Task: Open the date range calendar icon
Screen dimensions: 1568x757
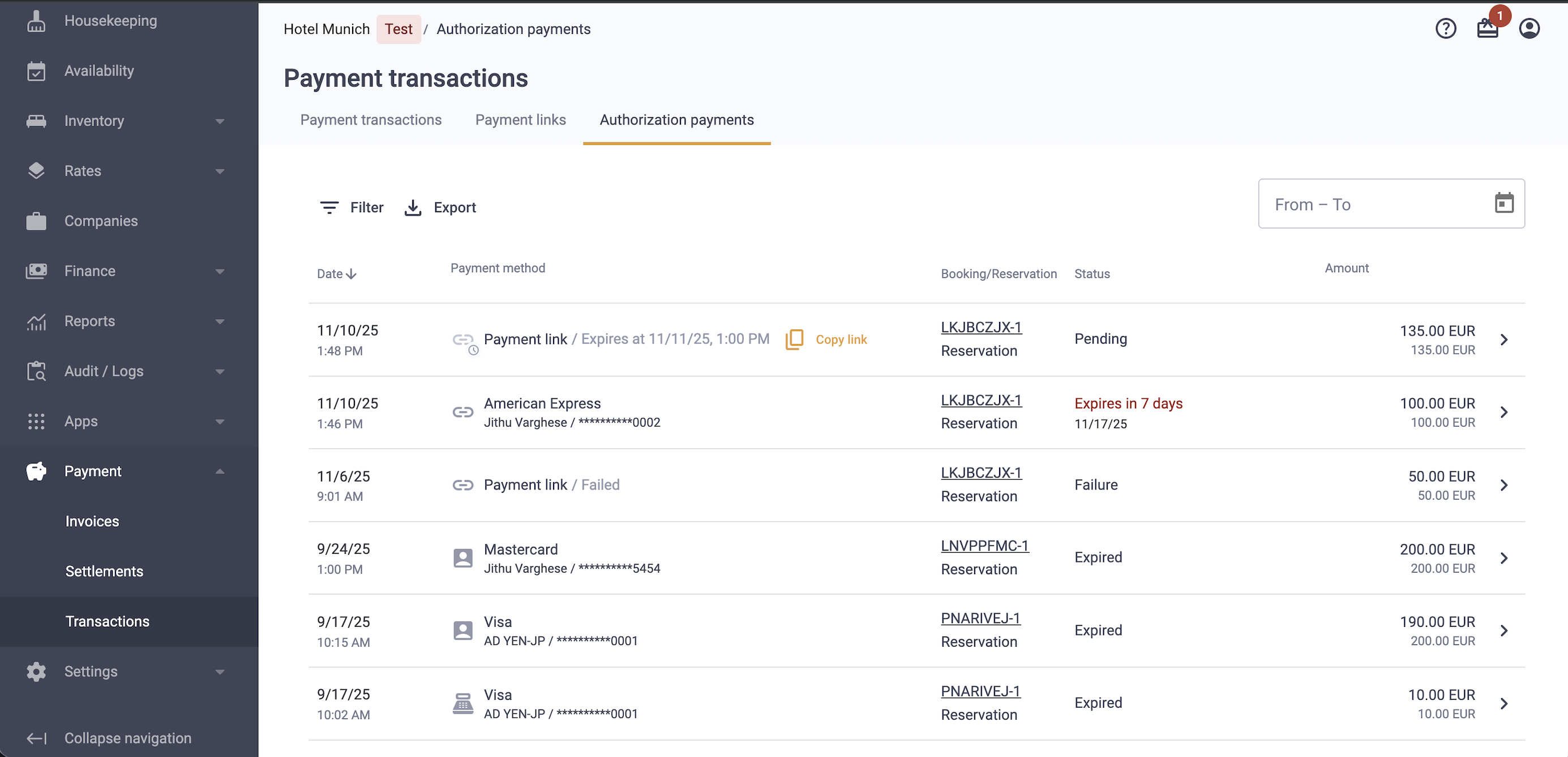Action: 1503,203
